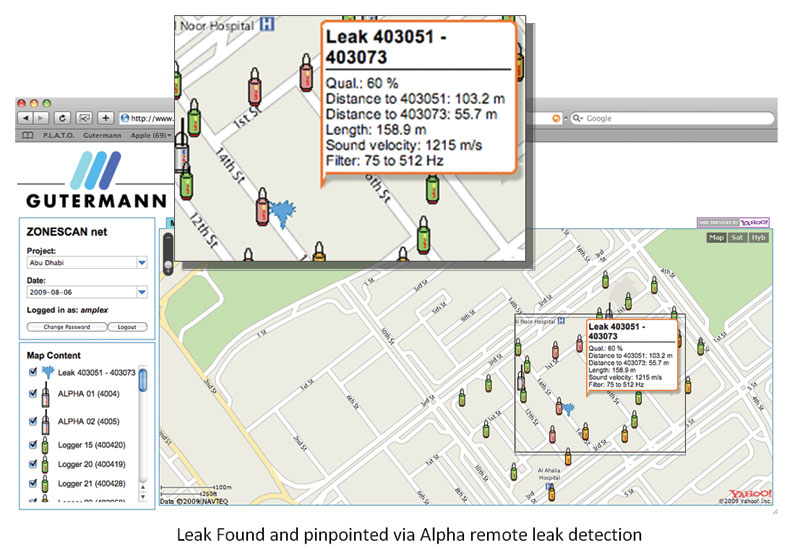Click the Logger 15 green icon in list

point(45,445)
